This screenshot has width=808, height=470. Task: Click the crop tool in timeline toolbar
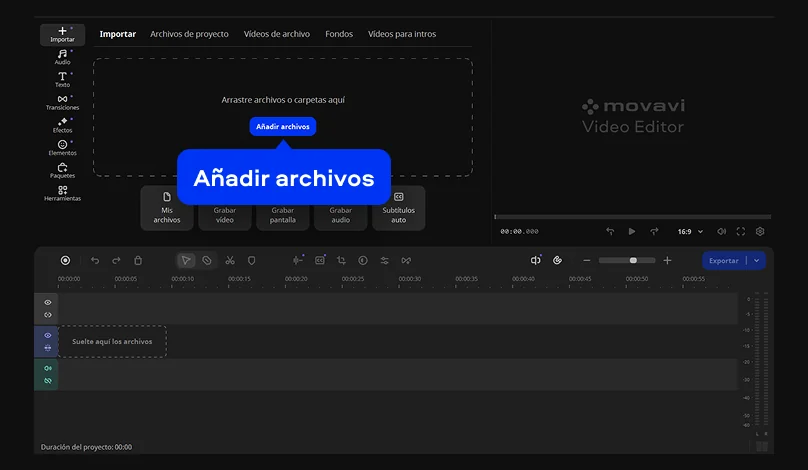[x=341, y=260]
